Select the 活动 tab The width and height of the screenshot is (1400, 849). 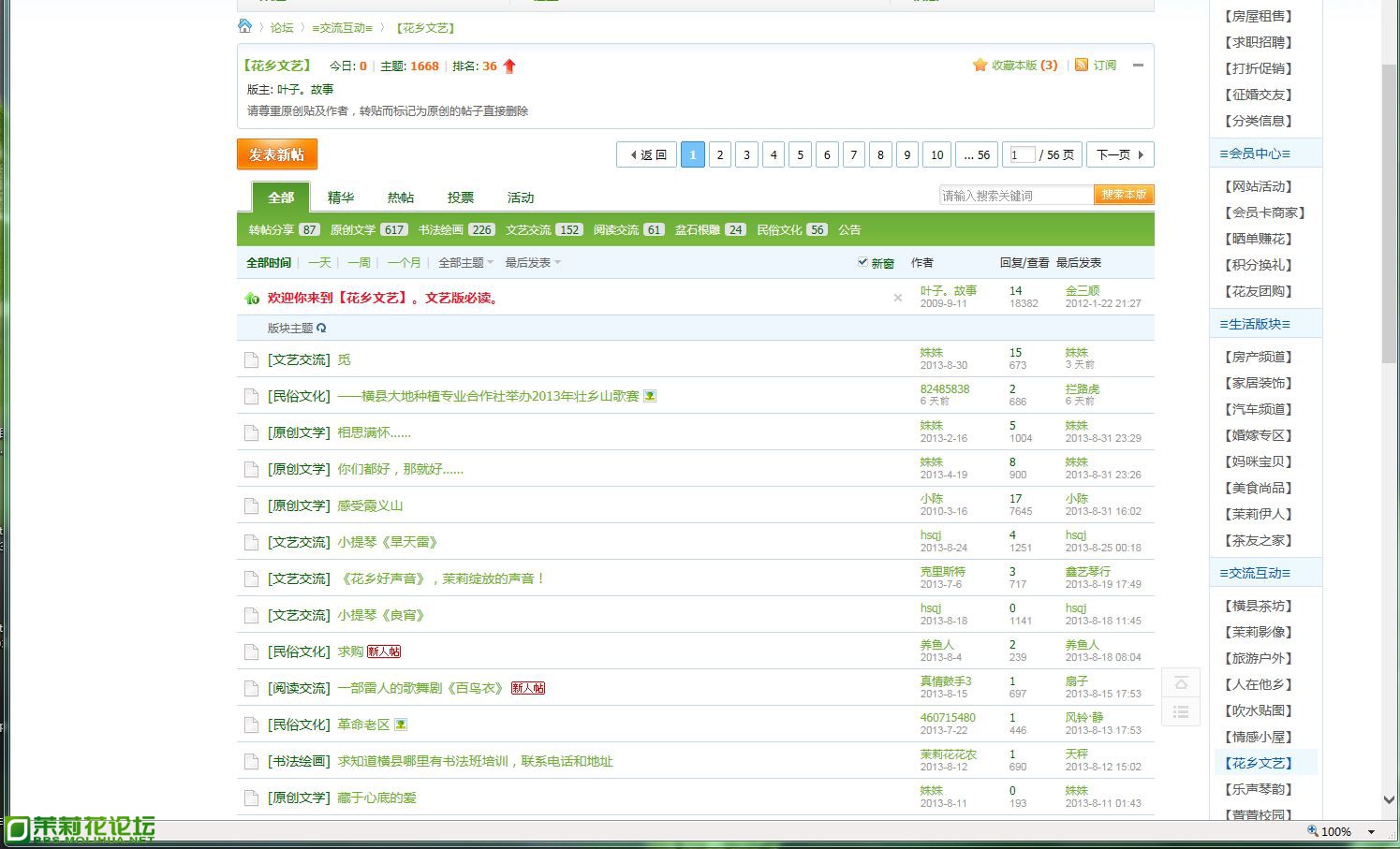pyautogui.click(x=521, y=198)
